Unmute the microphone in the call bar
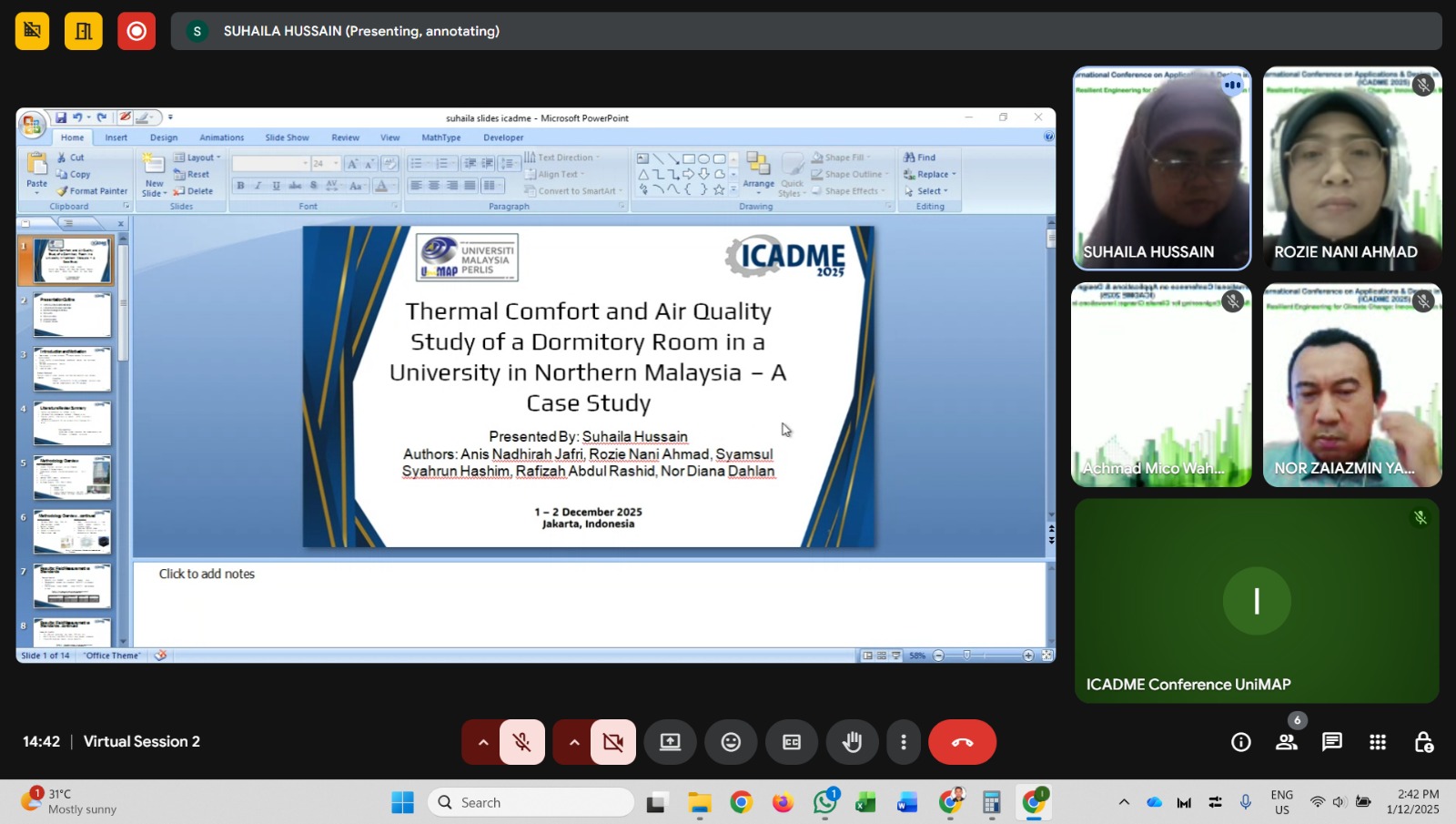1456x824 pixels. tap(522, 742)
